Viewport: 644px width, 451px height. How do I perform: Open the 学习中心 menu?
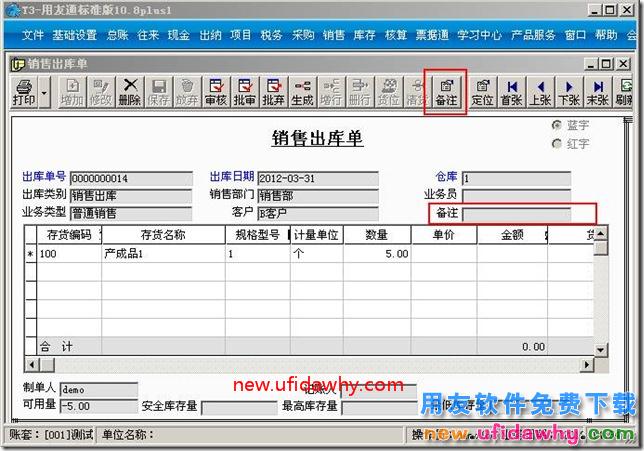pos(480,35)
